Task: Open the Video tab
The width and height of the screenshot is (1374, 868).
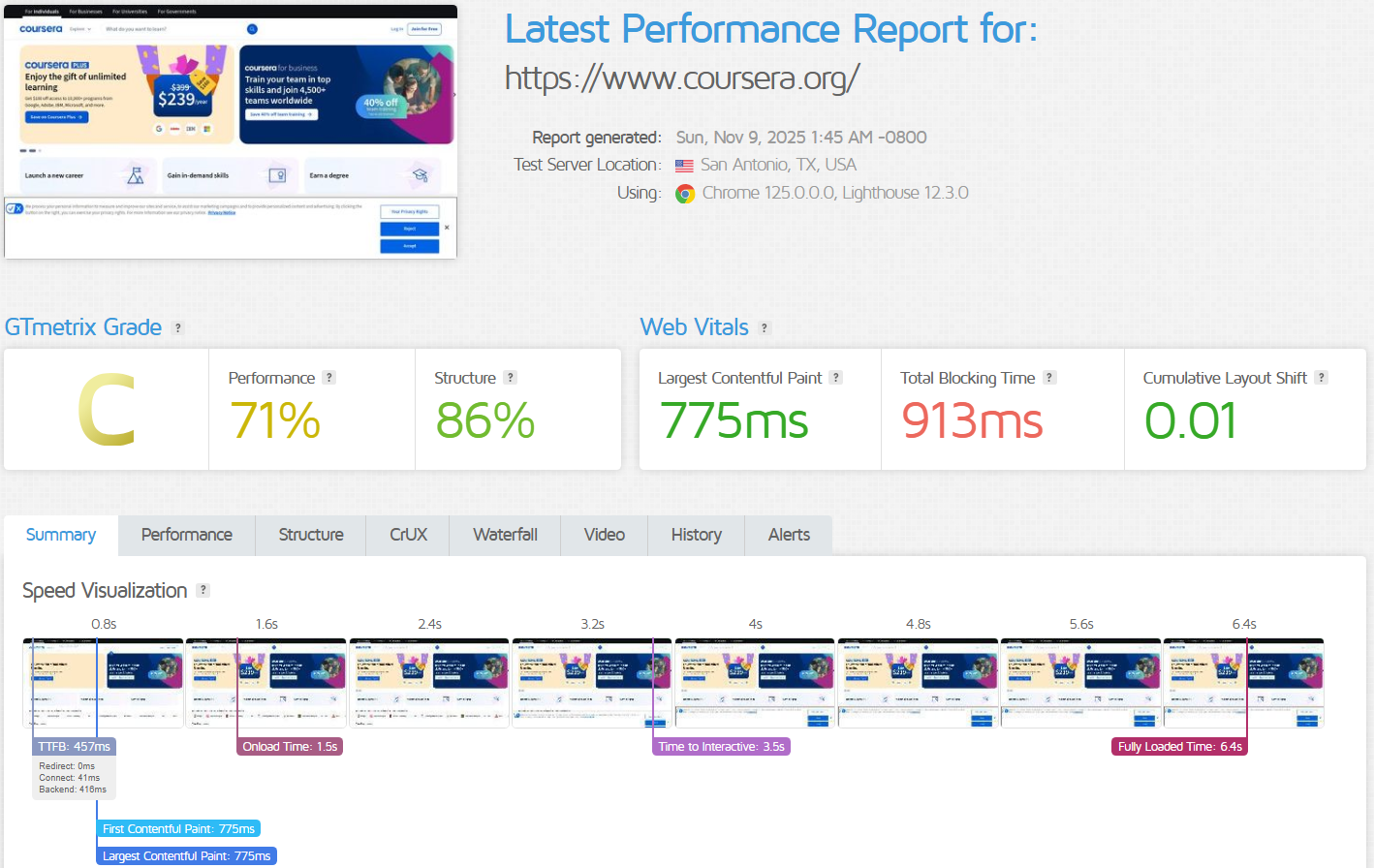Action: 605,535
